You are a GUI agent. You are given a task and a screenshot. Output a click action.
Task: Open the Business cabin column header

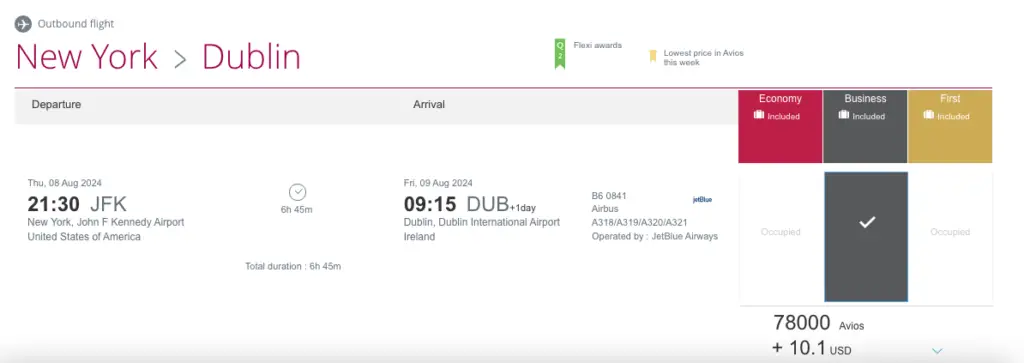click(865, 126)
